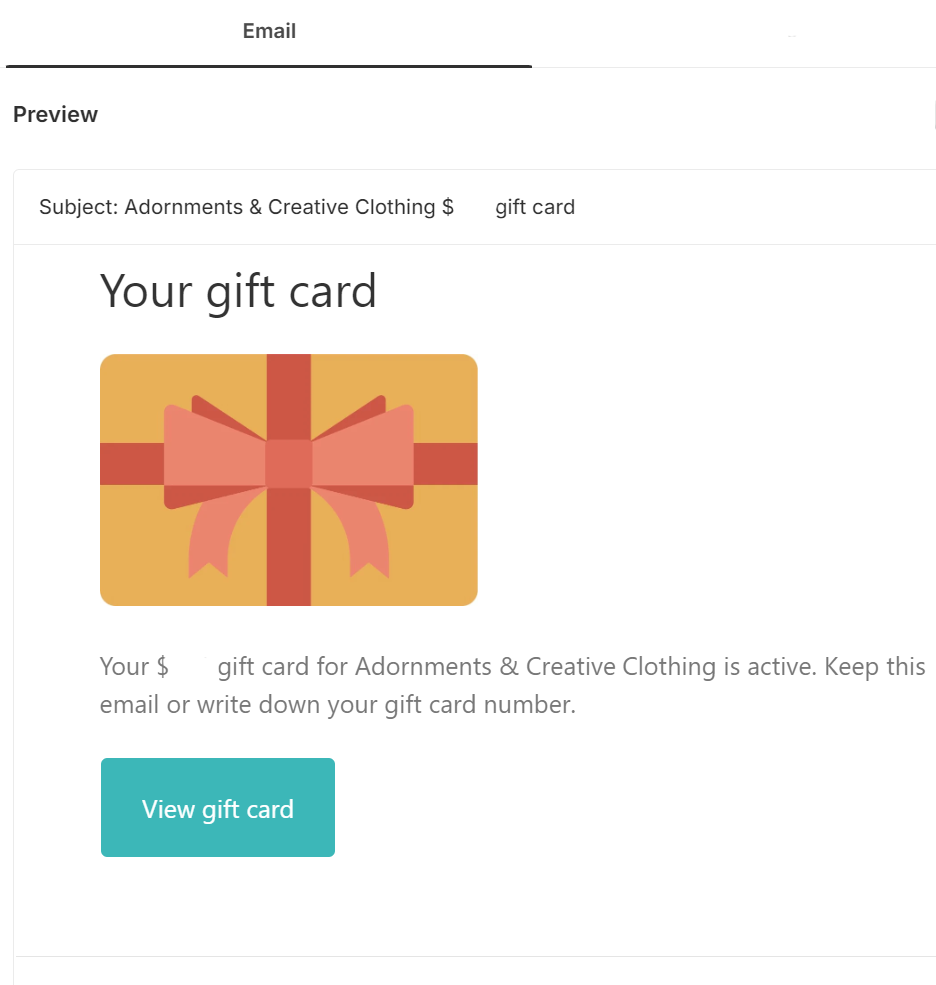Click the store name in the subject line

[280, 208]
